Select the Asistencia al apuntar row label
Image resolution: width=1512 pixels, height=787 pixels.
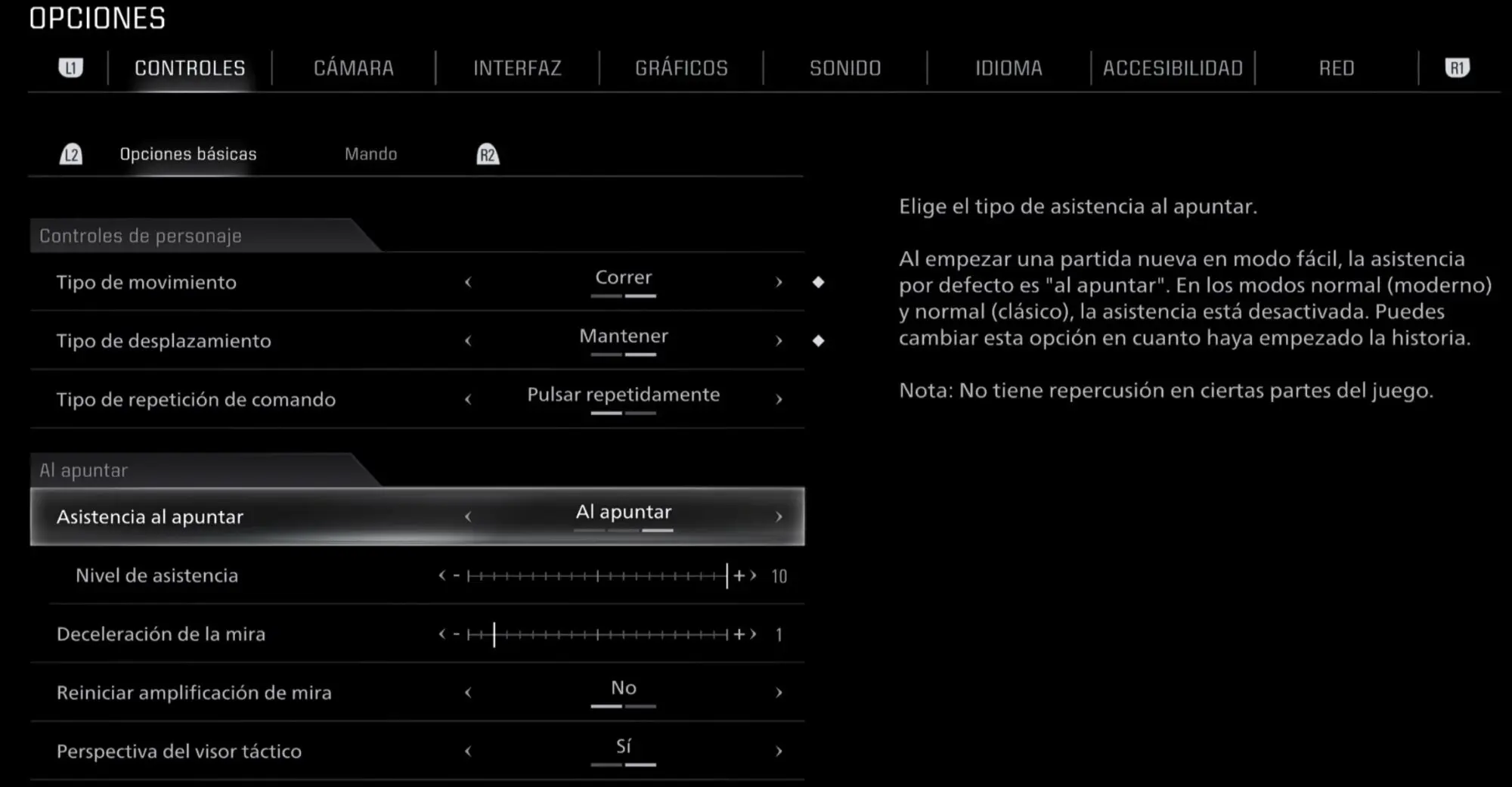coord(150,517)
